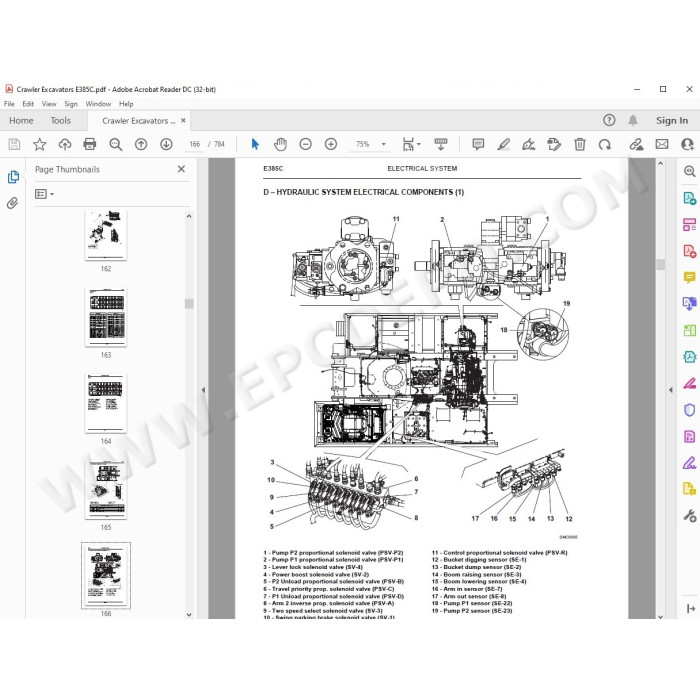Click the search tool in the right rail
This screenshot has height=700, width=700.
point(690,171)
